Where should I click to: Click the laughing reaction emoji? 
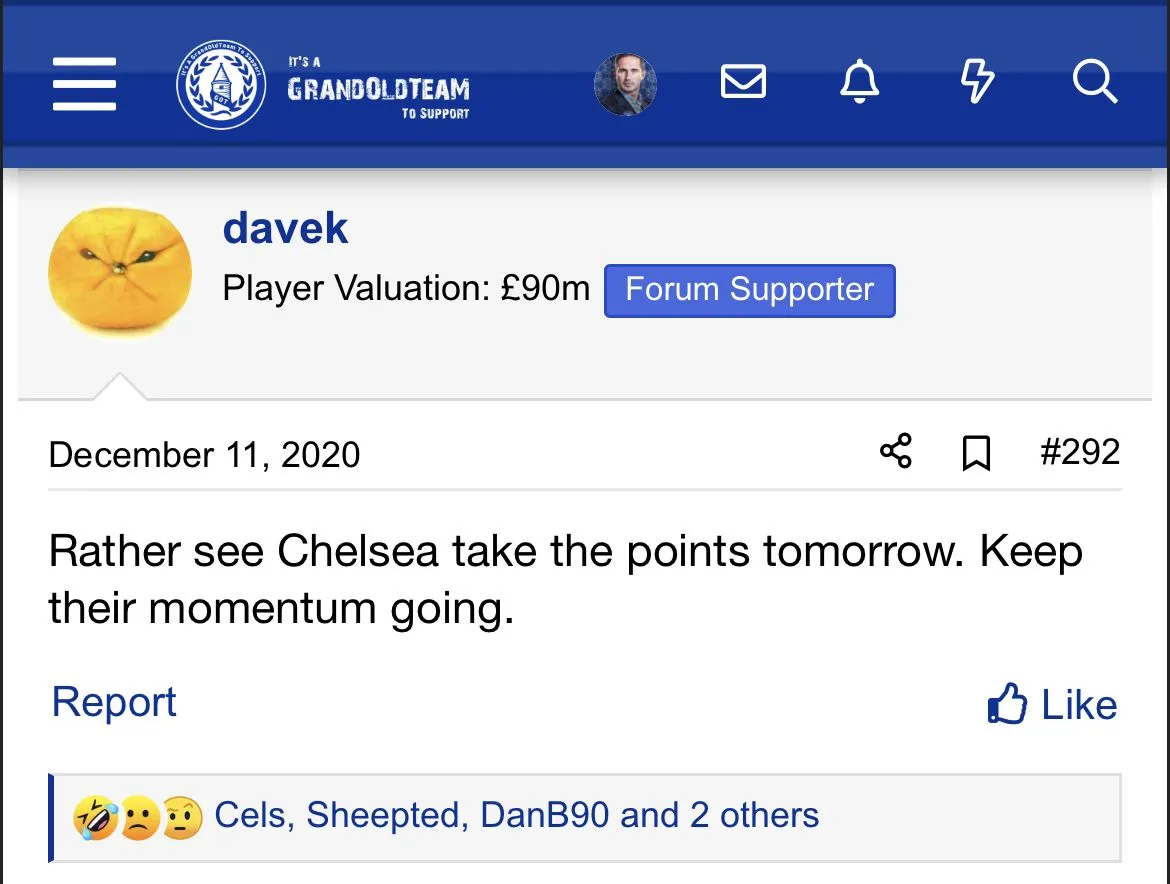(93, 820)
